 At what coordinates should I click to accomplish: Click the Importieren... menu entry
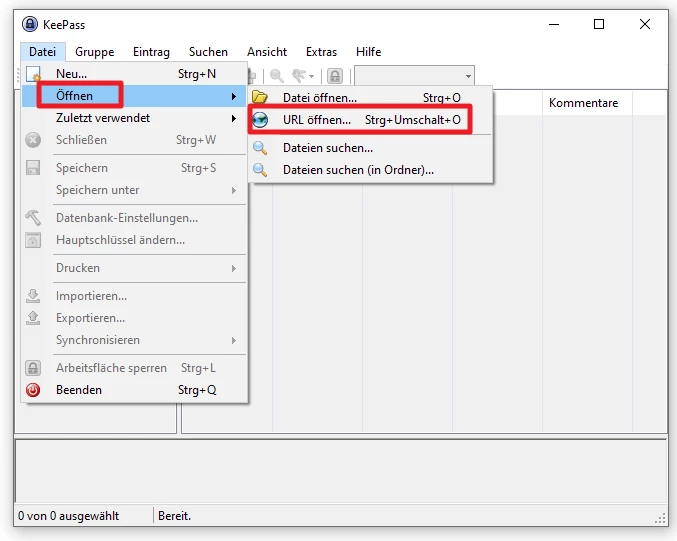(134, 296)
